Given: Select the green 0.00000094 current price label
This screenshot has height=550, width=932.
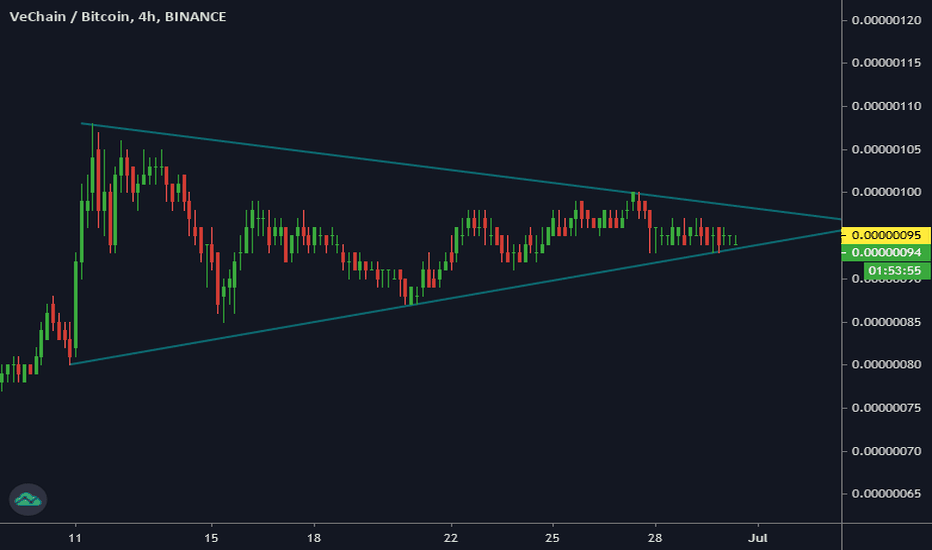Looking at the screenshot, I should [886, 253].
